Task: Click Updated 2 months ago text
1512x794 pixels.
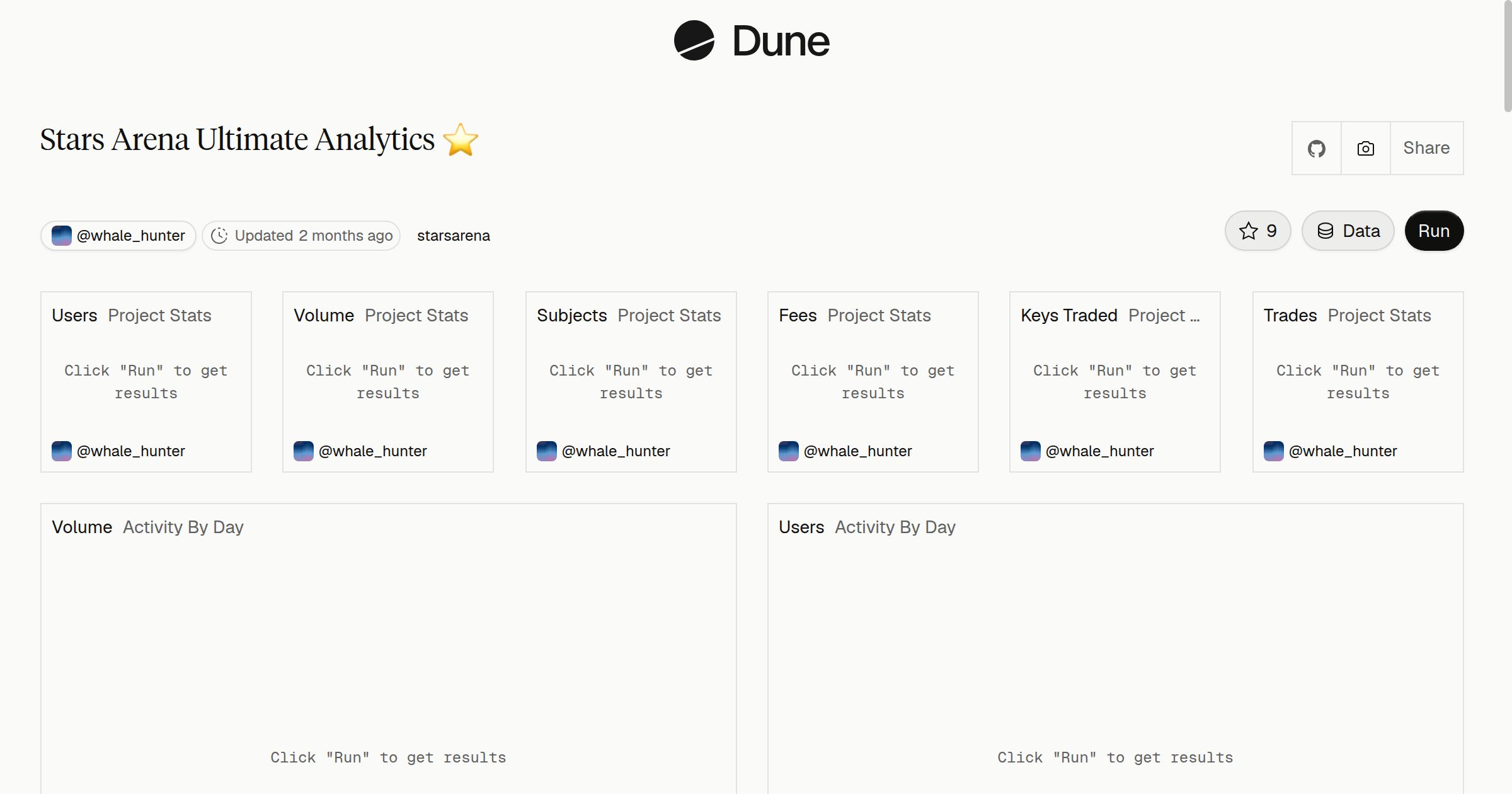Action: pos(314,236)
